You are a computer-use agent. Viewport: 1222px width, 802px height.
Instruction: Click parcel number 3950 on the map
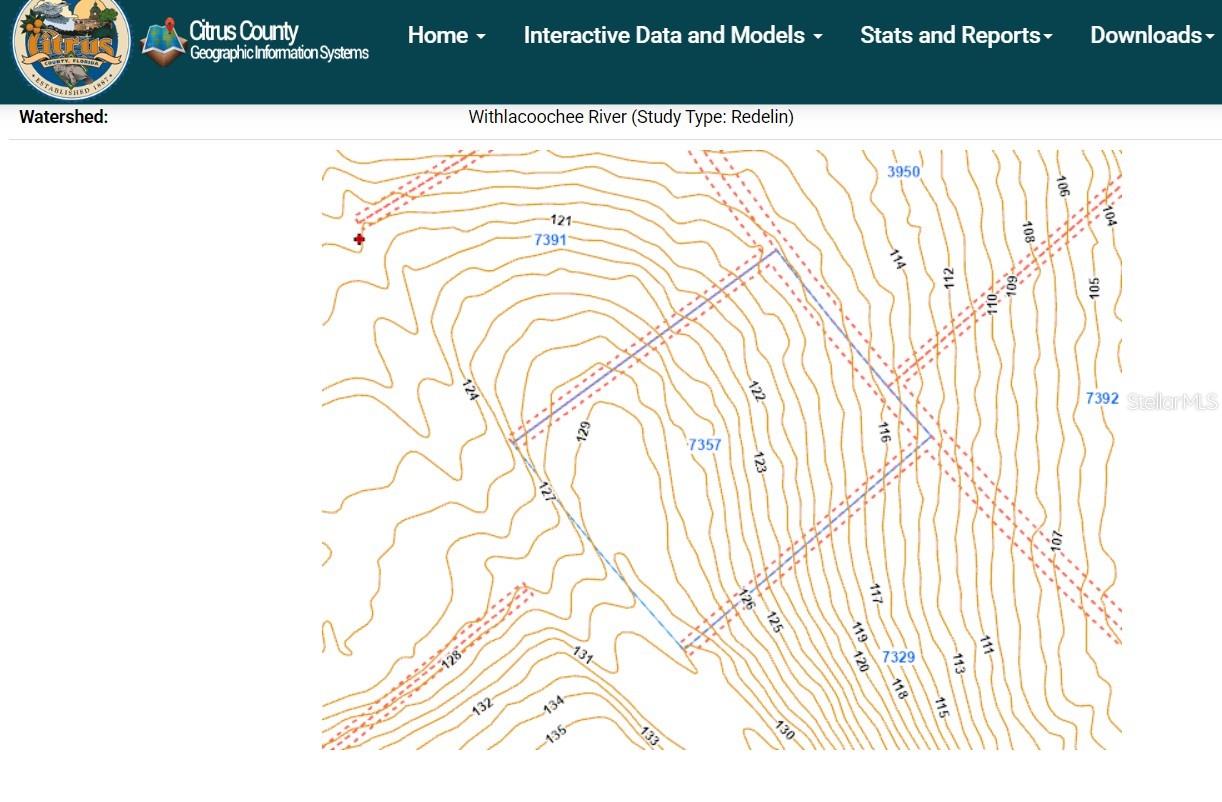click(903, 172)
